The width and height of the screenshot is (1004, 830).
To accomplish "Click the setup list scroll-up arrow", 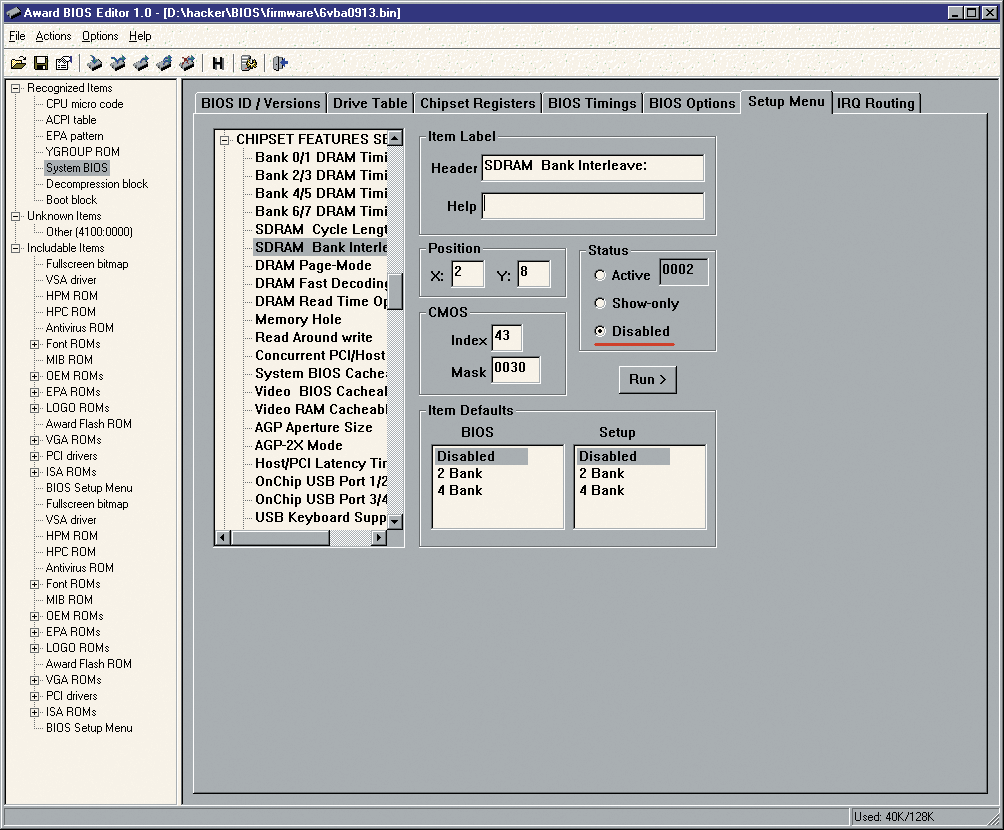I will coord(395,138).
